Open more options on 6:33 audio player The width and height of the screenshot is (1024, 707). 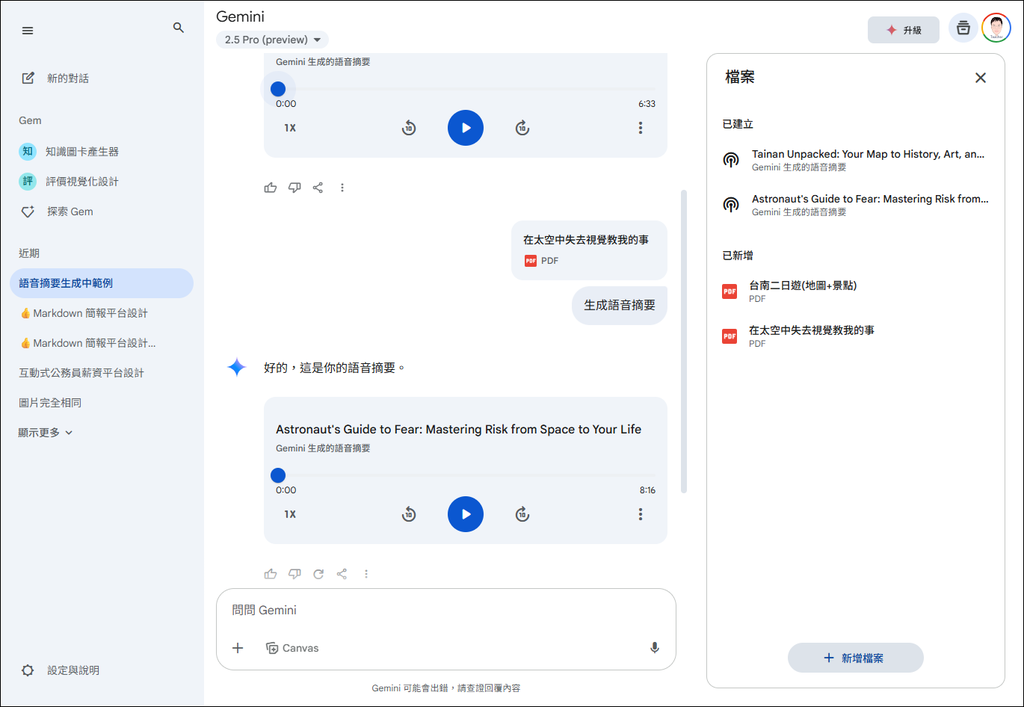(x=640, y=128)
